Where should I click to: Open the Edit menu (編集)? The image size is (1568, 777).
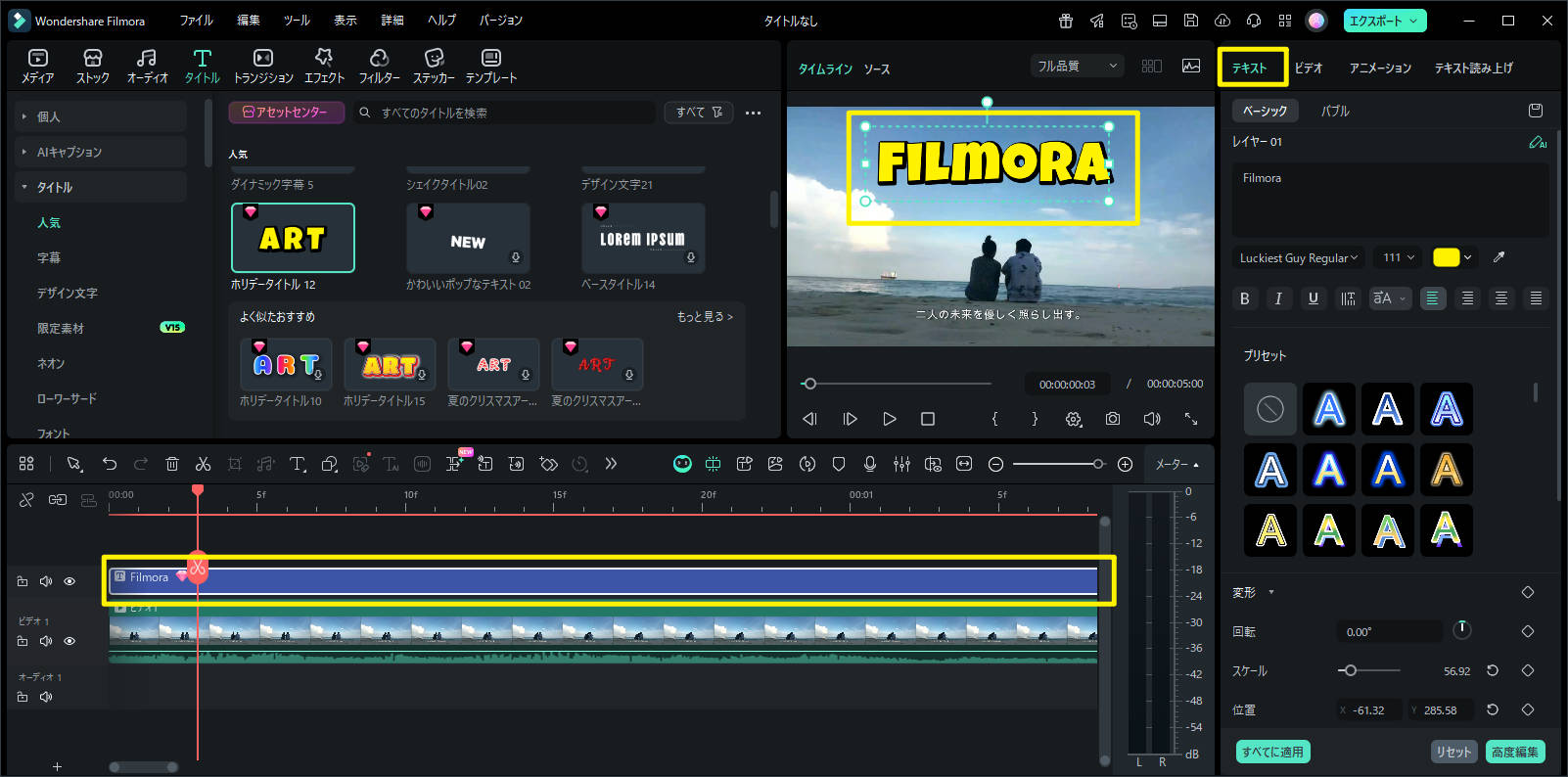(249, 21)
